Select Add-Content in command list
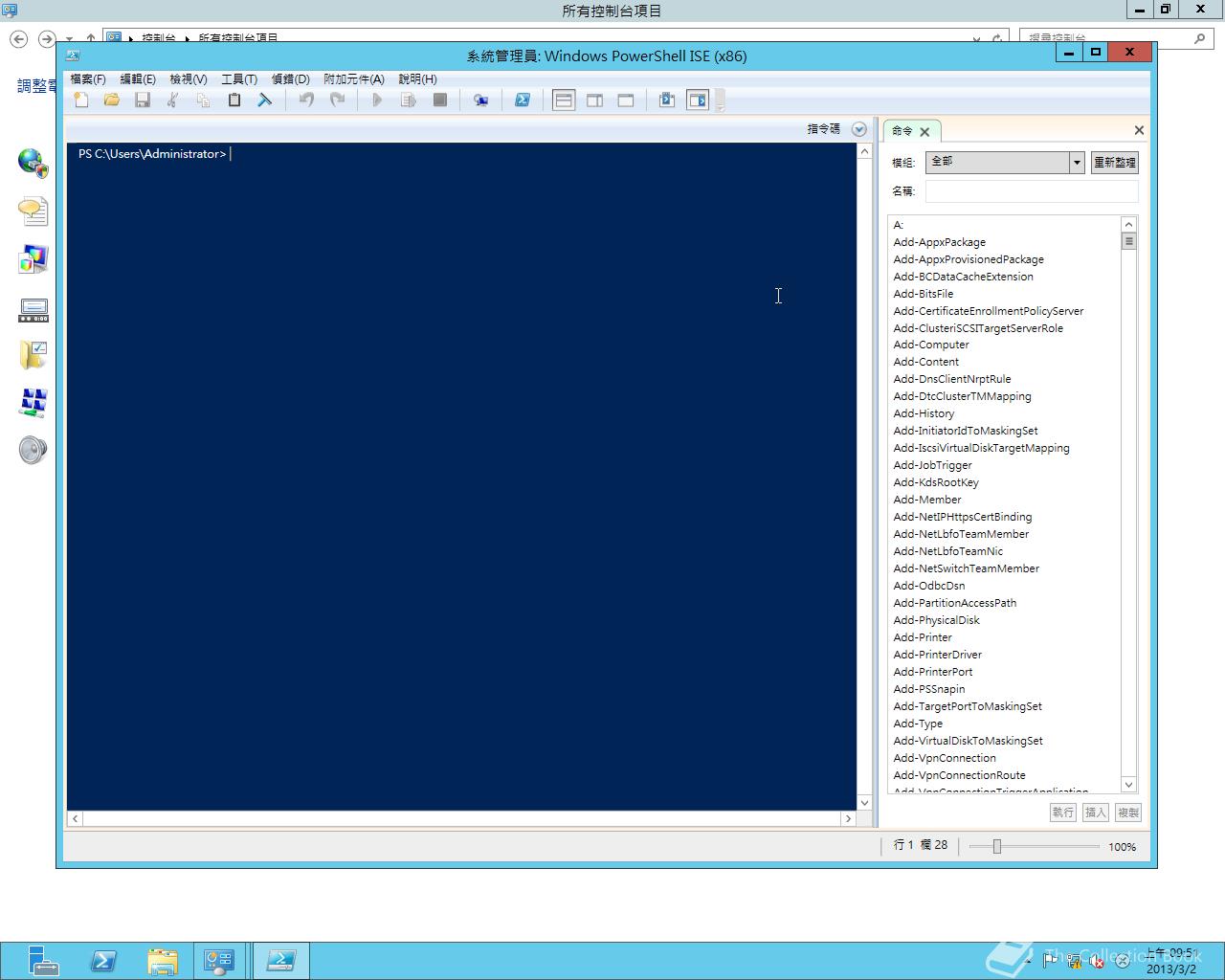Screen dimensions: 1225x980 click(925, 362)
